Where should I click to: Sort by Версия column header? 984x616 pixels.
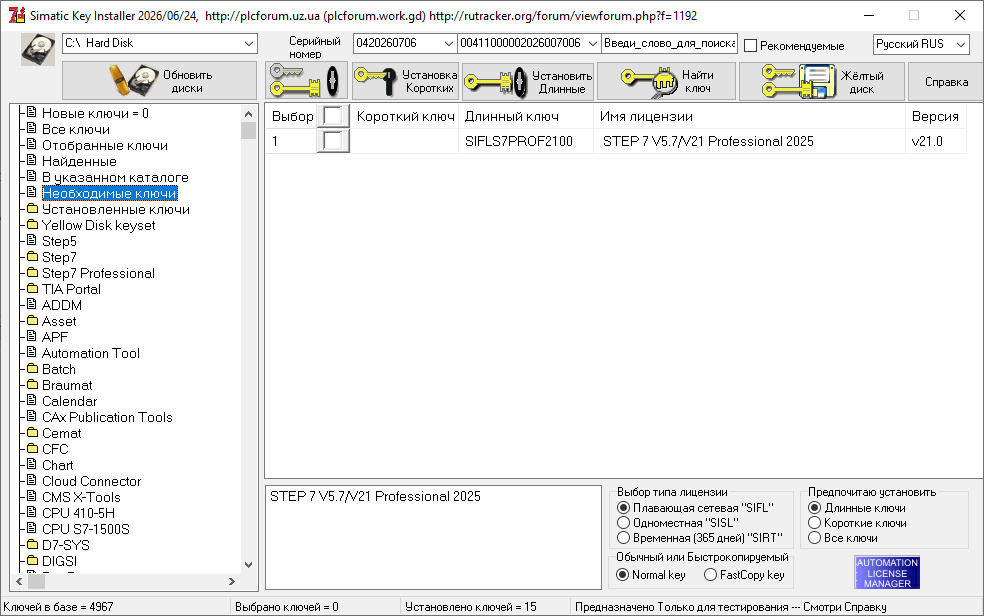(936, 116)
